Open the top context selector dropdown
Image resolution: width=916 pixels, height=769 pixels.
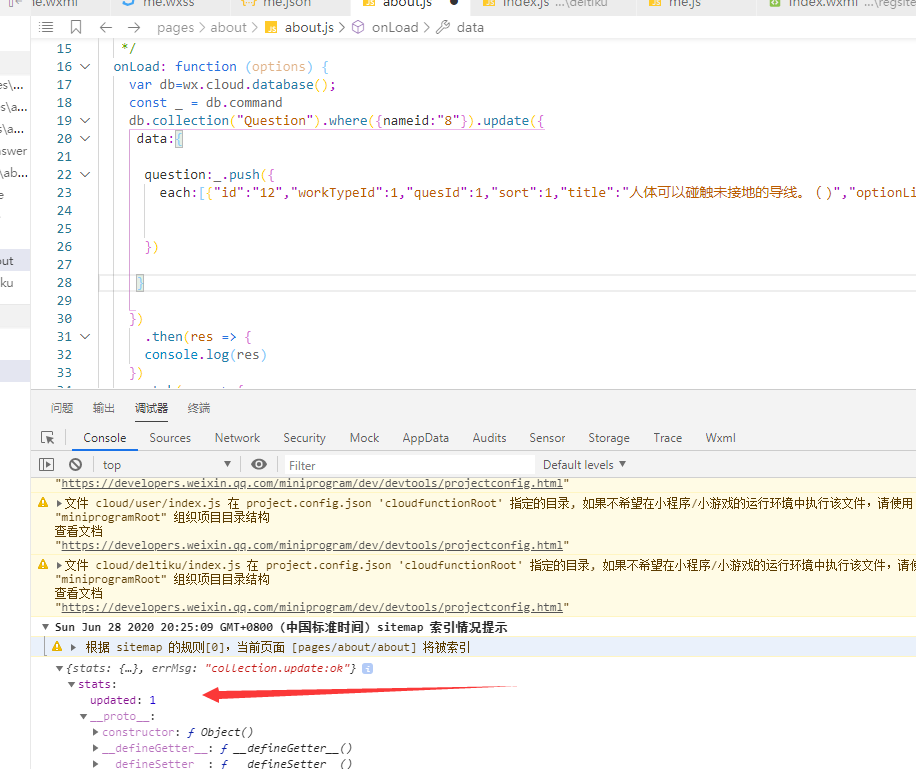click(x=166, y=465)
